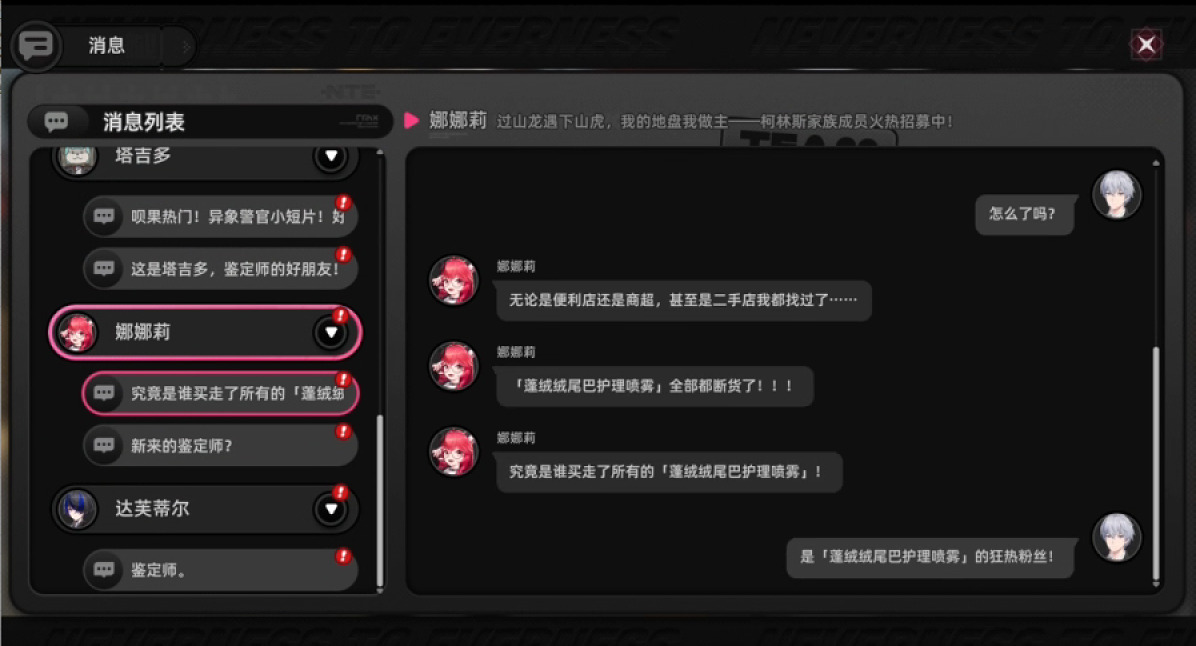Image resolution: width=1196 pixels, height=646 pixels.
Task: Select the 达芙蒂尔 contact entry
Action: (204, 509)
